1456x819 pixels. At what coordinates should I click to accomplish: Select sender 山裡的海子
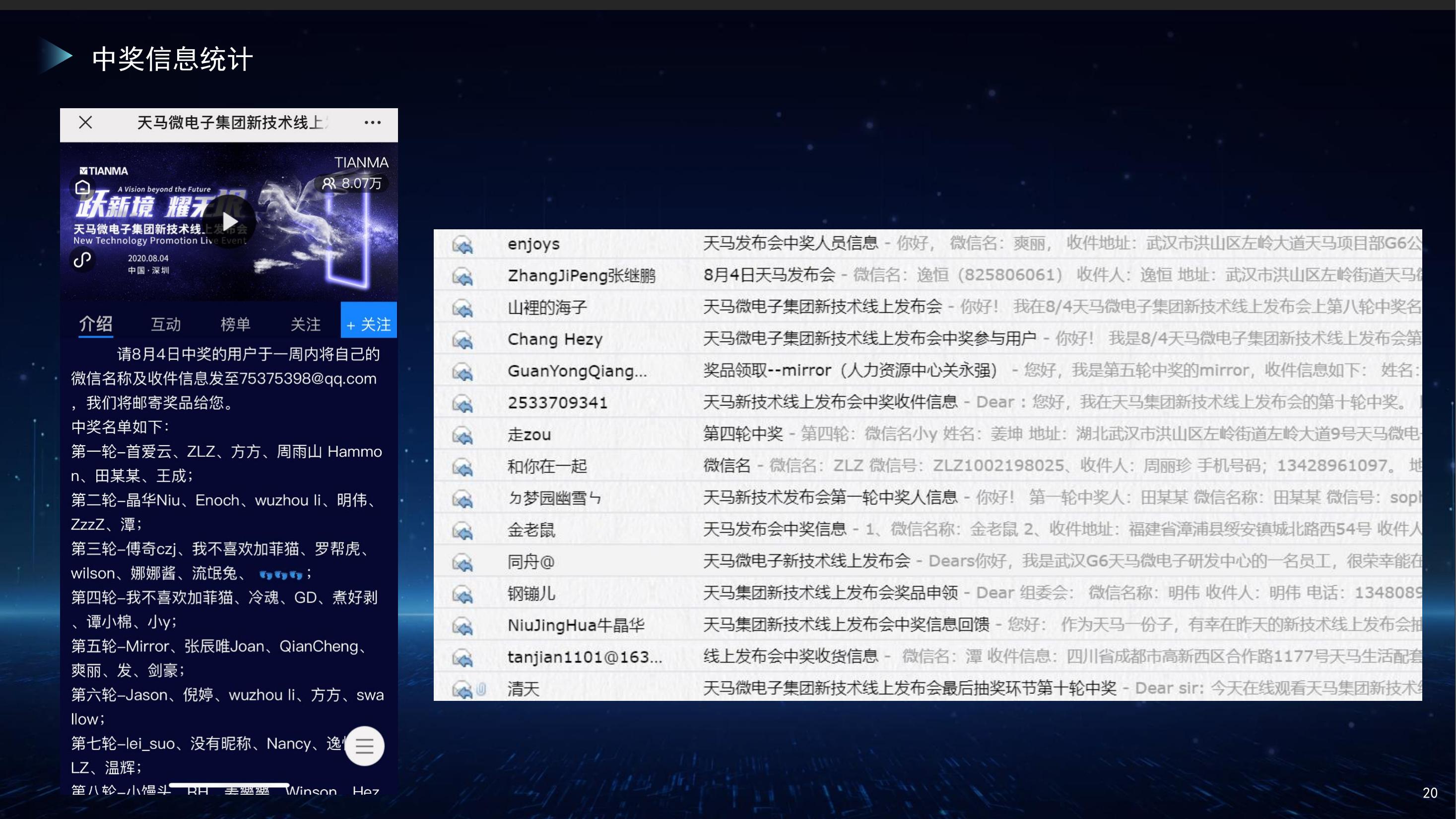[547, 307]
